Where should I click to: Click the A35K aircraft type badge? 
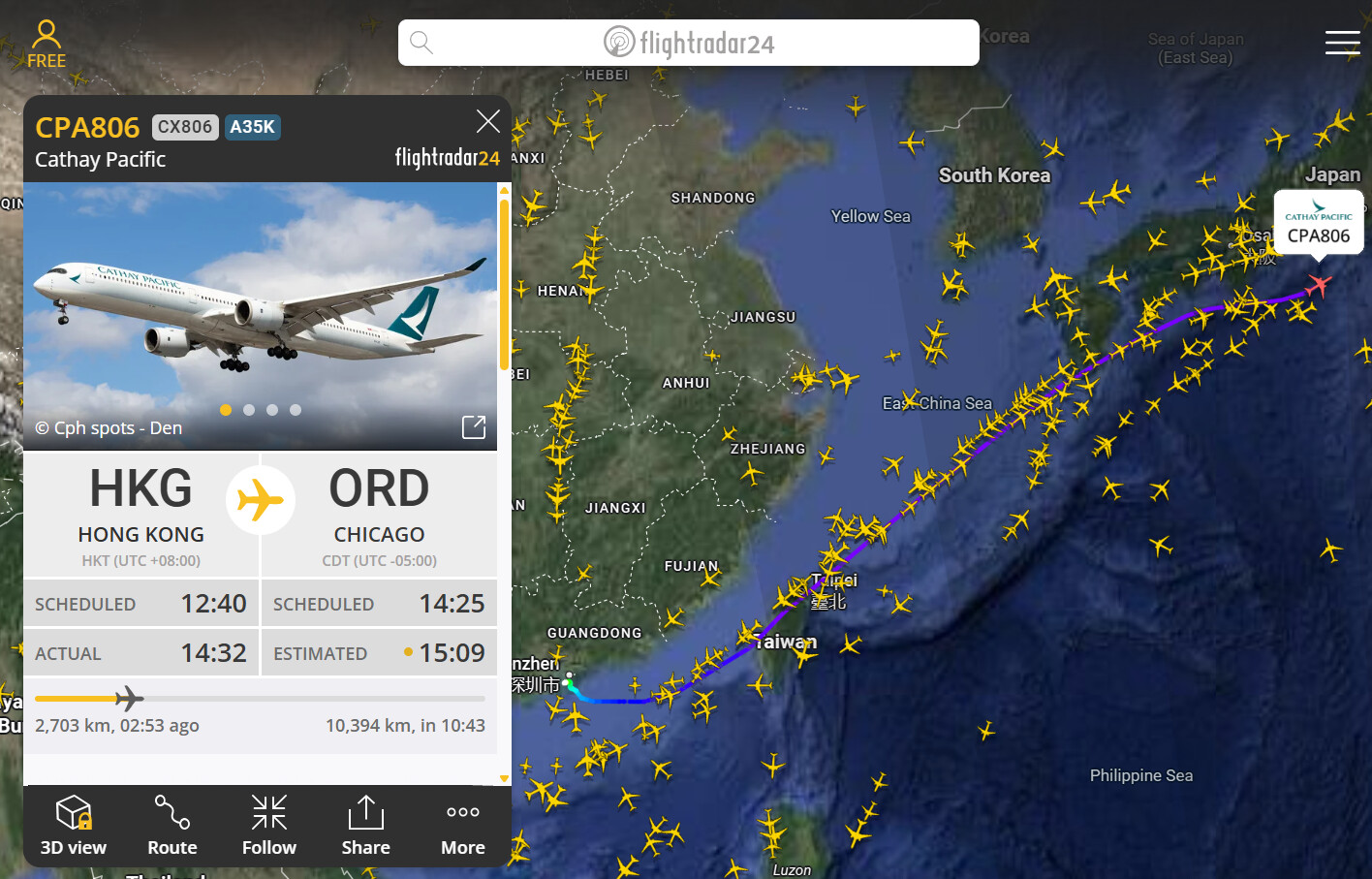[x=253, y=127]
